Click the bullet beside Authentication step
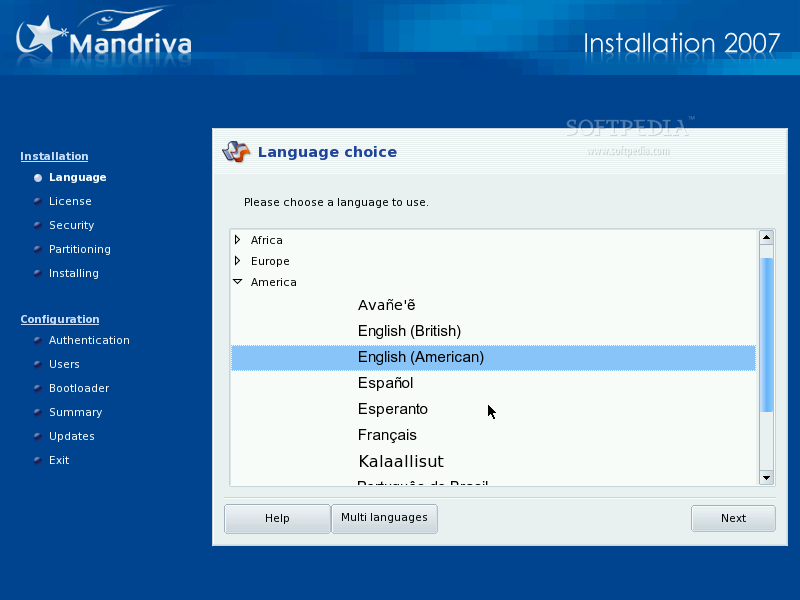Viewport: 800px width, 600px height. [x=38, y=340]
